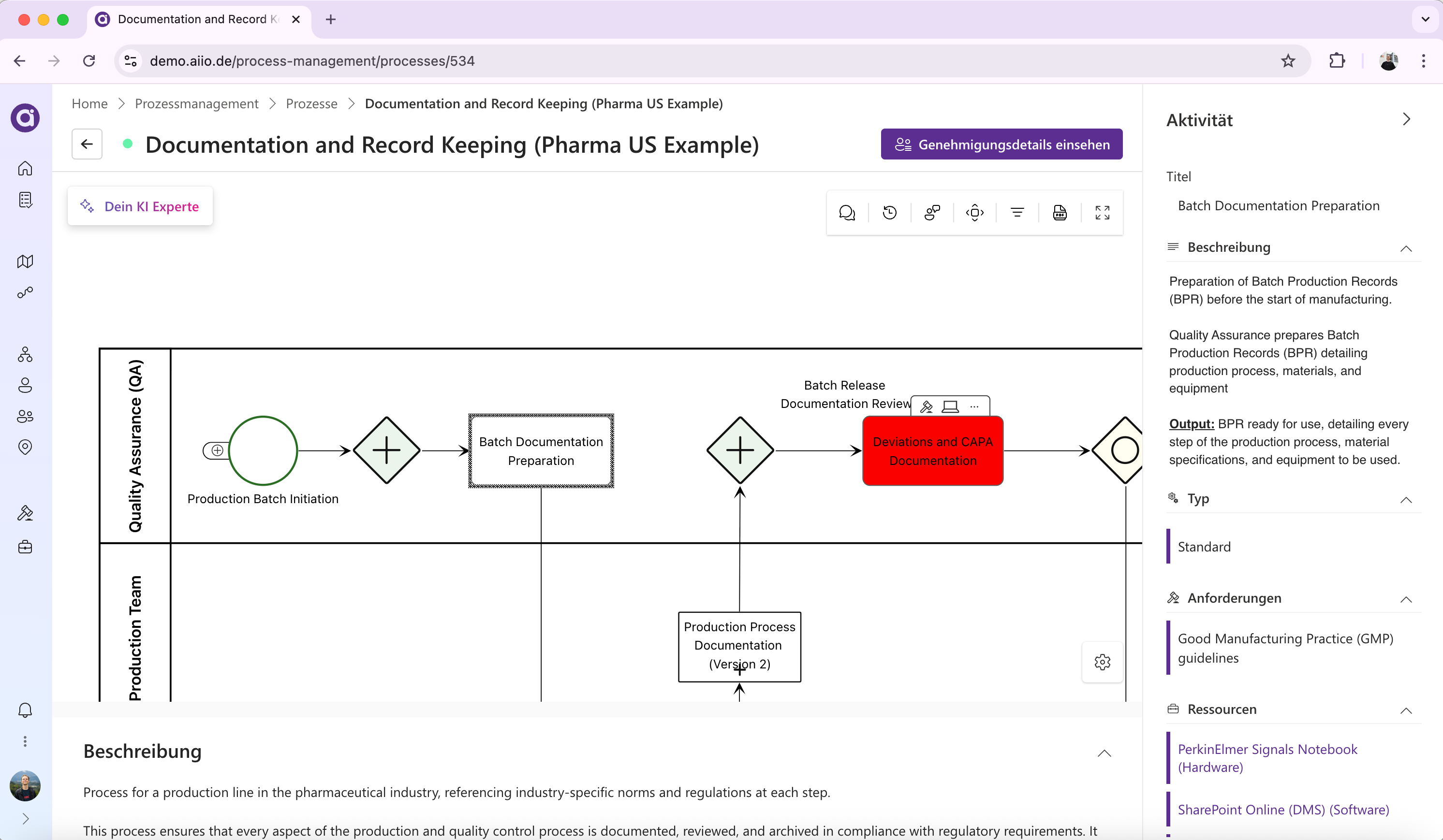This screenshot has height=840, width=1443.
Task: Open the filter lines icon in toolbar
Action: pyautogui.click(x=1017, y=213)
